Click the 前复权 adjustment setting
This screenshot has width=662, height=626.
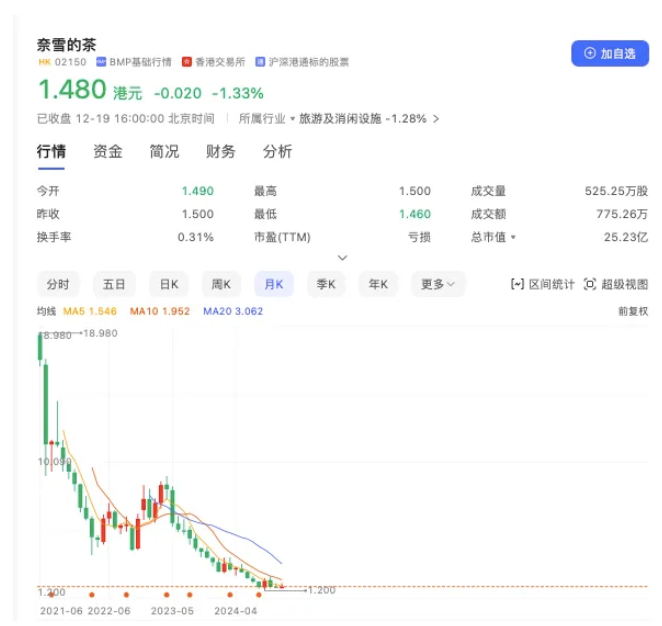tap(633, 312)
